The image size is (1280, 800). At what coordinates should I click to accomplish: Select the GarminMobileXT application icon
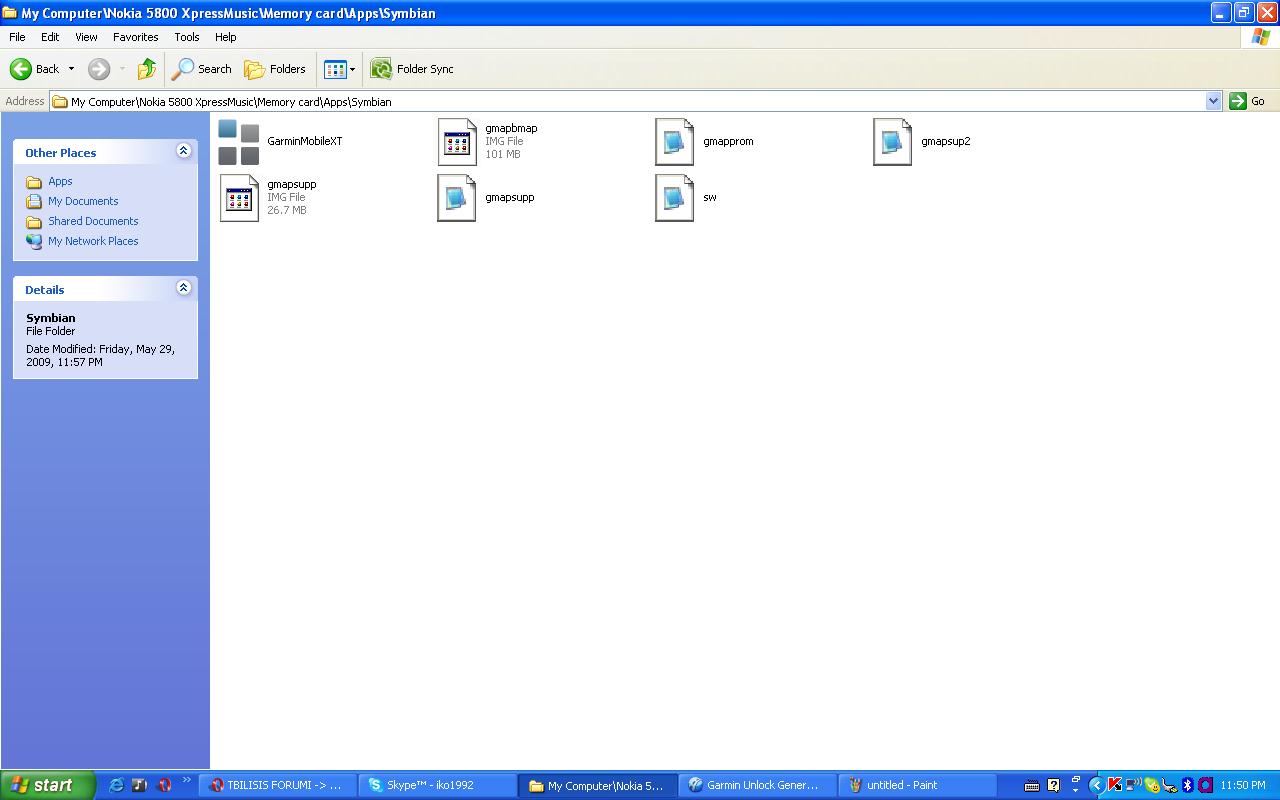pos(238,142)
